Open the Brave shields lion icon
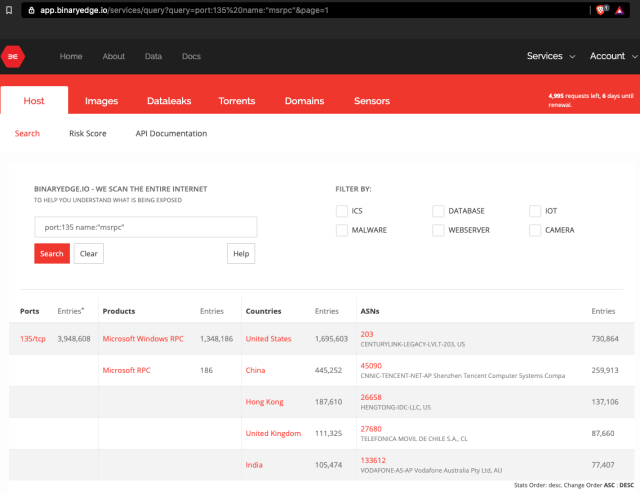The width and height of the screenshot is (640, 494). [x=601, y=10]
